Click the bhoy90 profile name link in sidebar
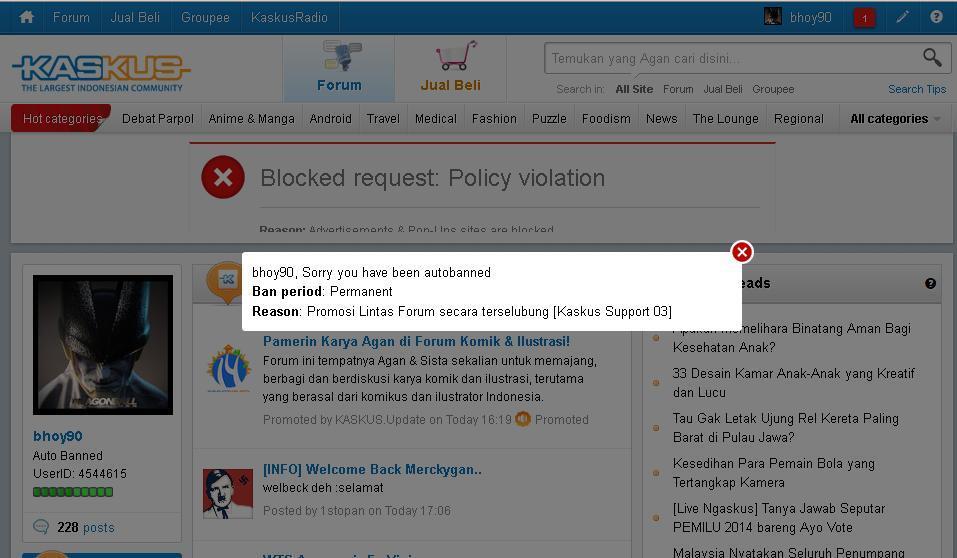 click(57, 436)
